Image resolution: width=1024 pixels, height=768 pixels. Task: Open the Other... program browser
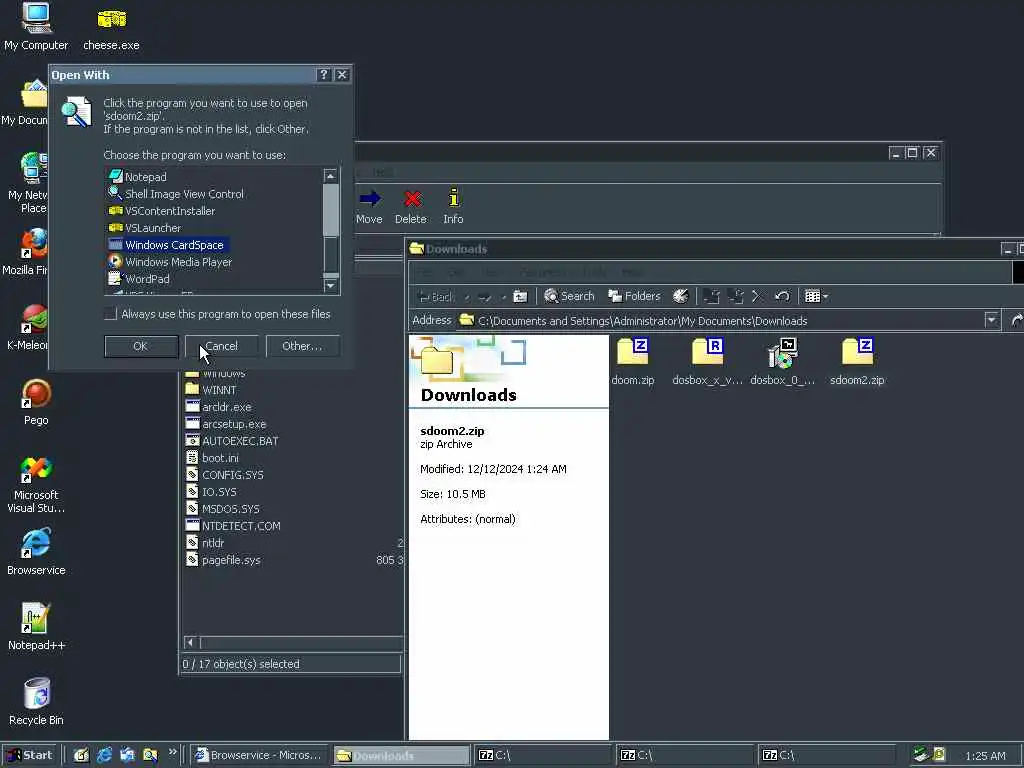(x=302, y=346)
